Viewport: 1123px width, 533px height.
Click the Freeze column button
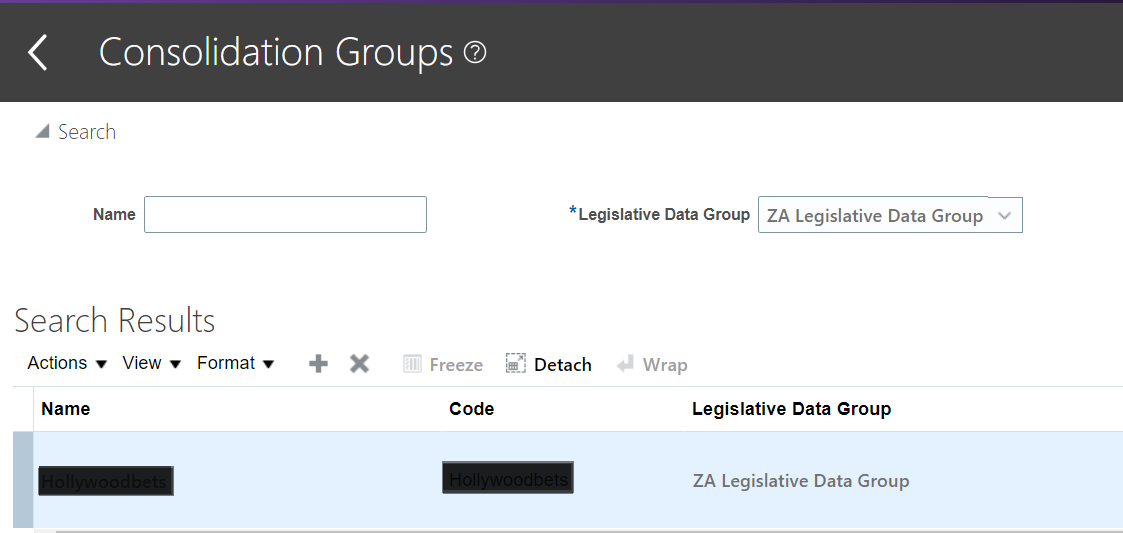(x=443, y=365)
